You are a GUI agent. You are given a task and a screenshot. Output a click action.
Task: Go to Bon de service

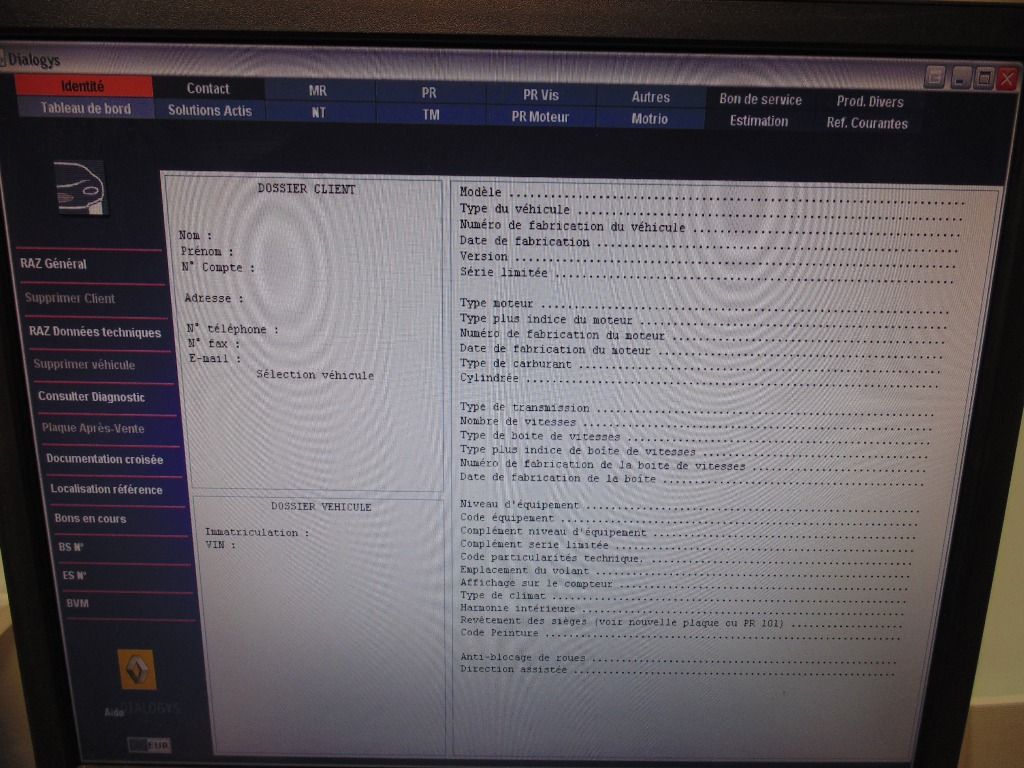coord(760,99)
